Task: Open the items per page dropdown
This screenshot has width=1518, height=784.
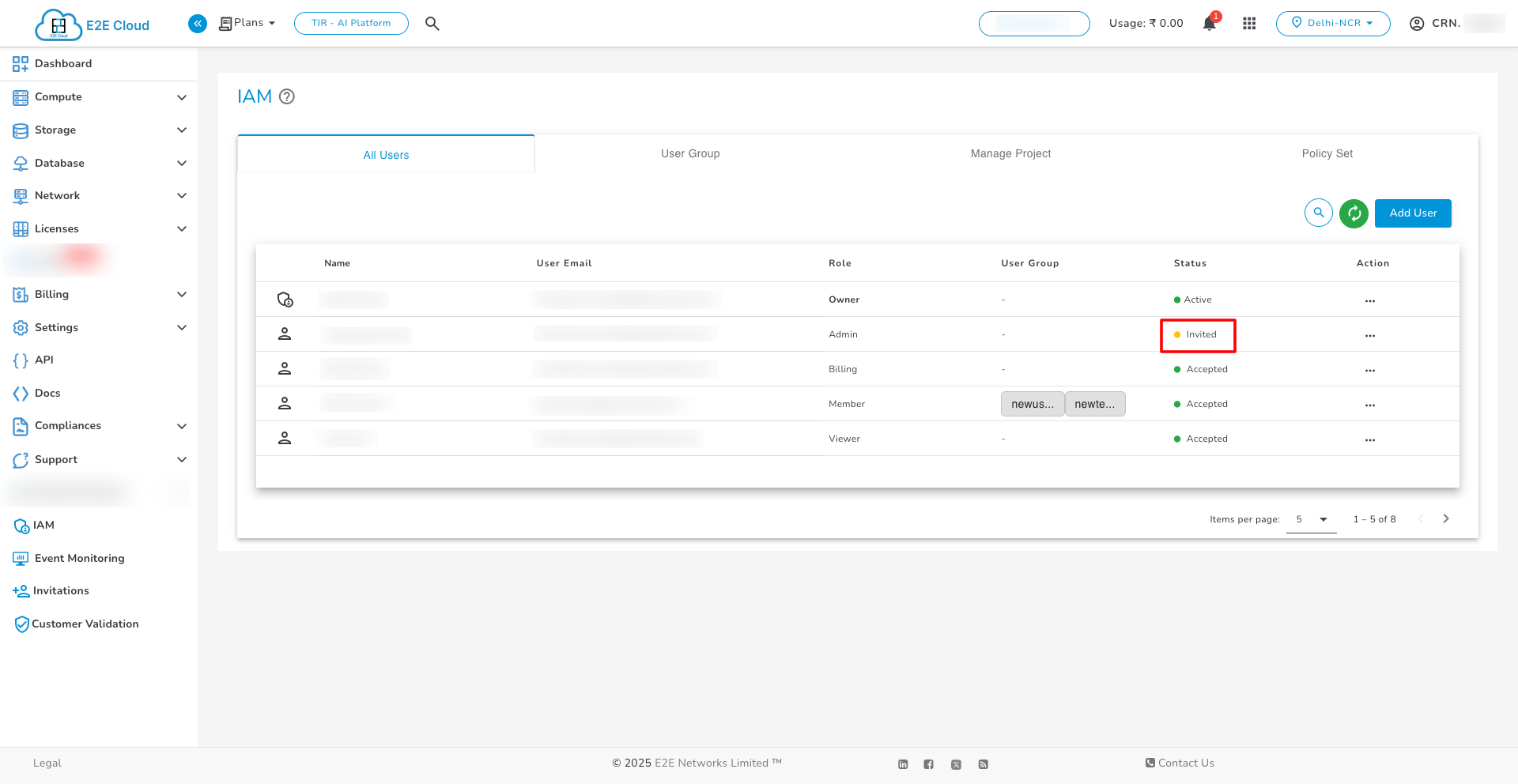Action: click(x=1311, y=519)
